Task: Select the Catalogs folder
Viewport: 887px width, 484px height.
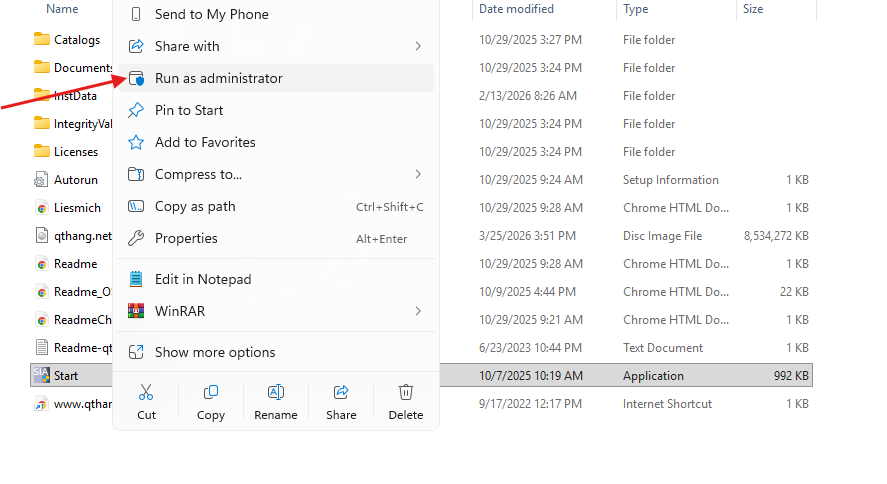Action: (76, 40)
